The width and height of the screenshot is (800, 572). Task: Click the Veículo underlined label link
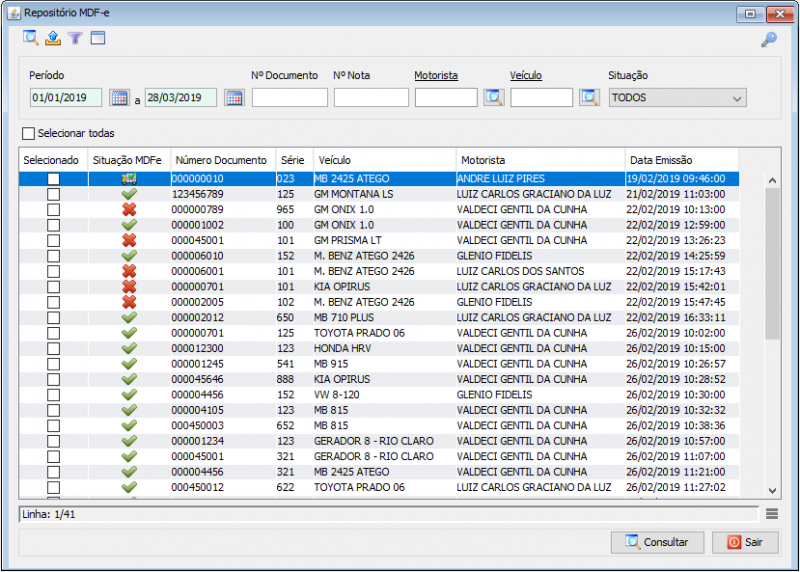526,76
